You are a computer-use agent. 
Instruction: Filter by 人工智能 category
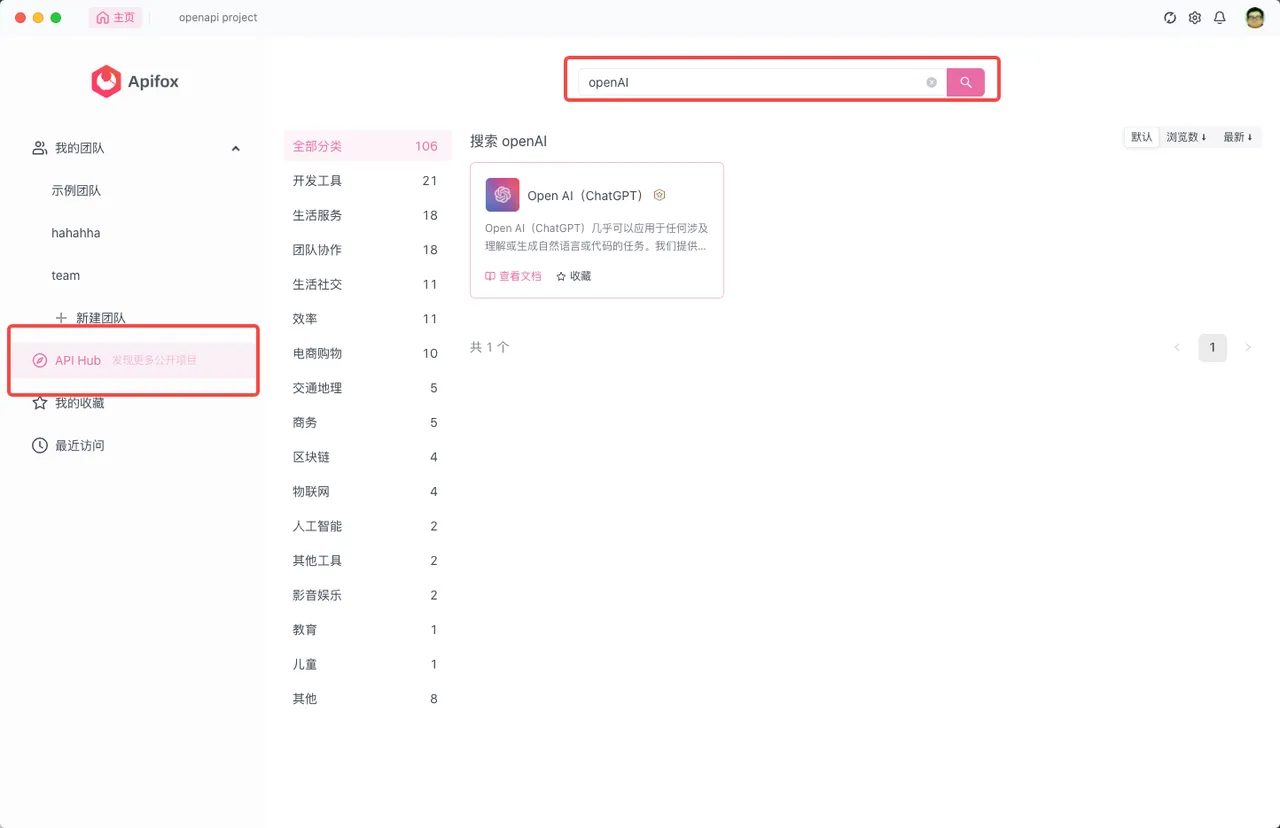pos(367,526)
